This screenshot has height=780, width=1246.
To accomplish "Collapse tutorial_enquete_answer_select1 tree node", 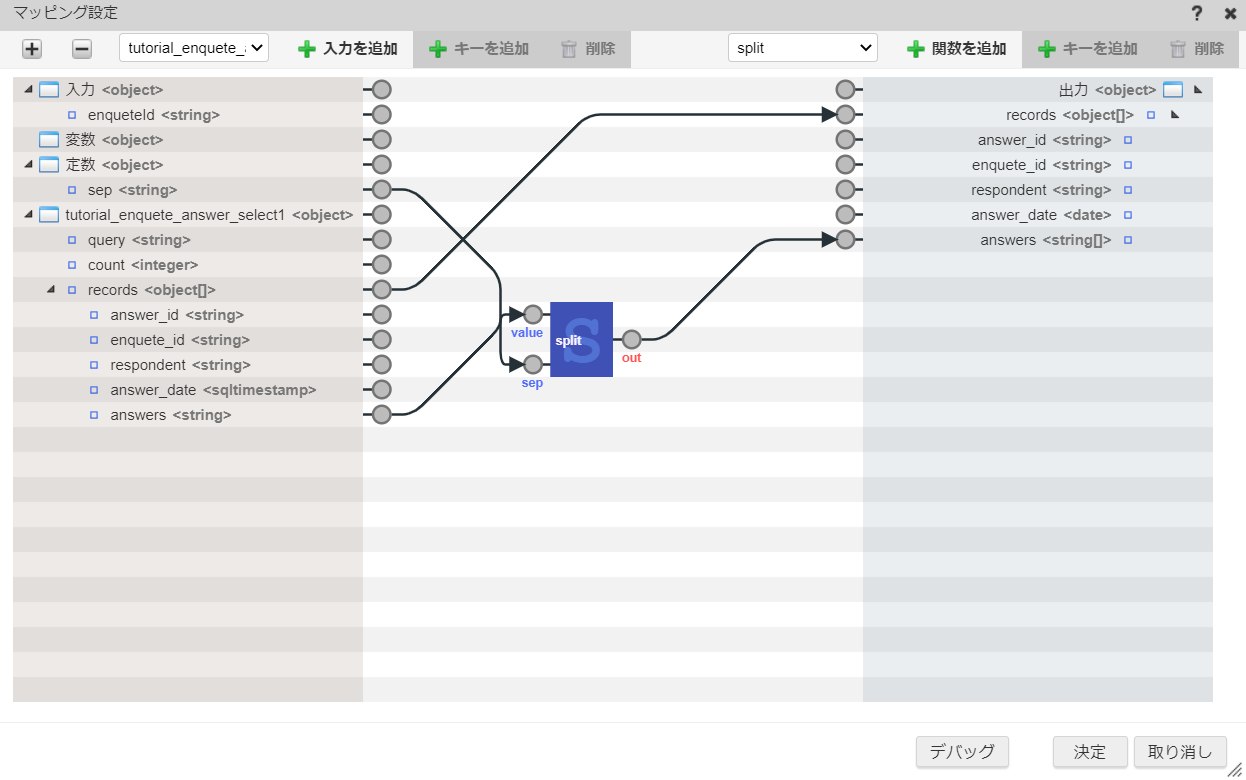I will coord(28,215).
